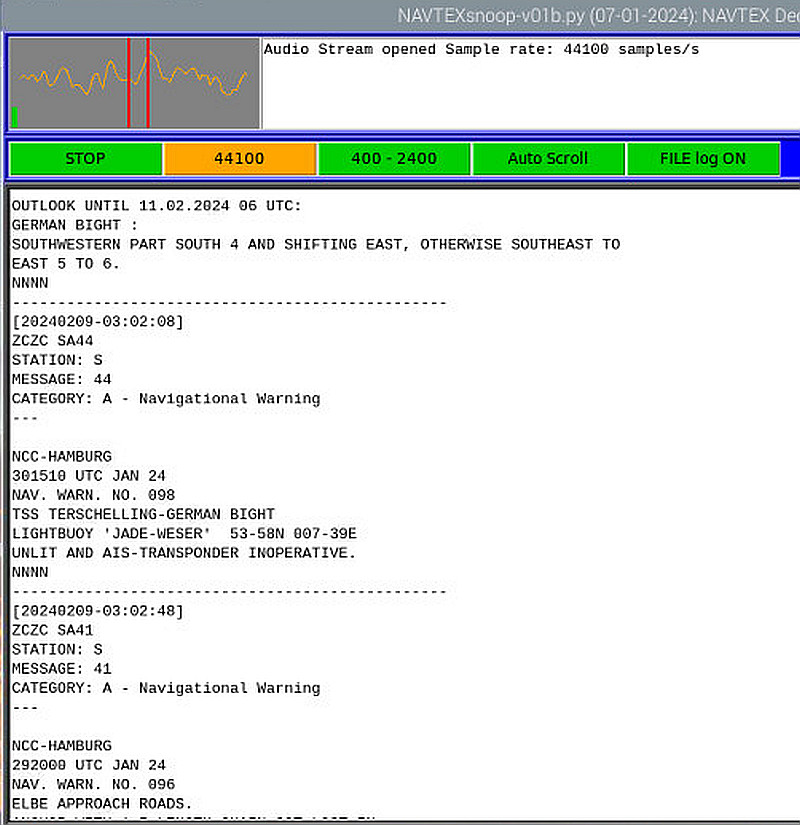This screenshot has height=825, width=800.
Task: Click the 44100 sample rate button
Action: tap(240, 158)
